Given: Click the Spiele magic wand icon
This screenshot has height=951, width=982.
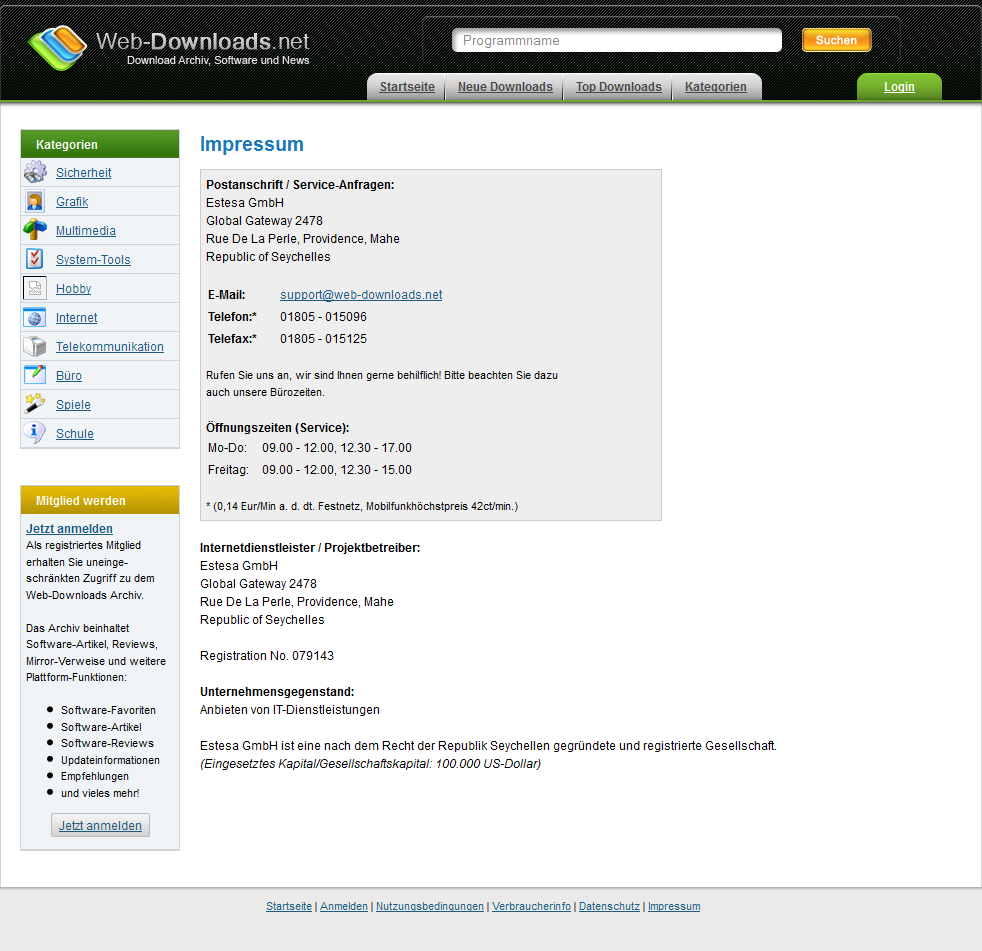Looking at the screenshot, I should click(x=35, y=404).
